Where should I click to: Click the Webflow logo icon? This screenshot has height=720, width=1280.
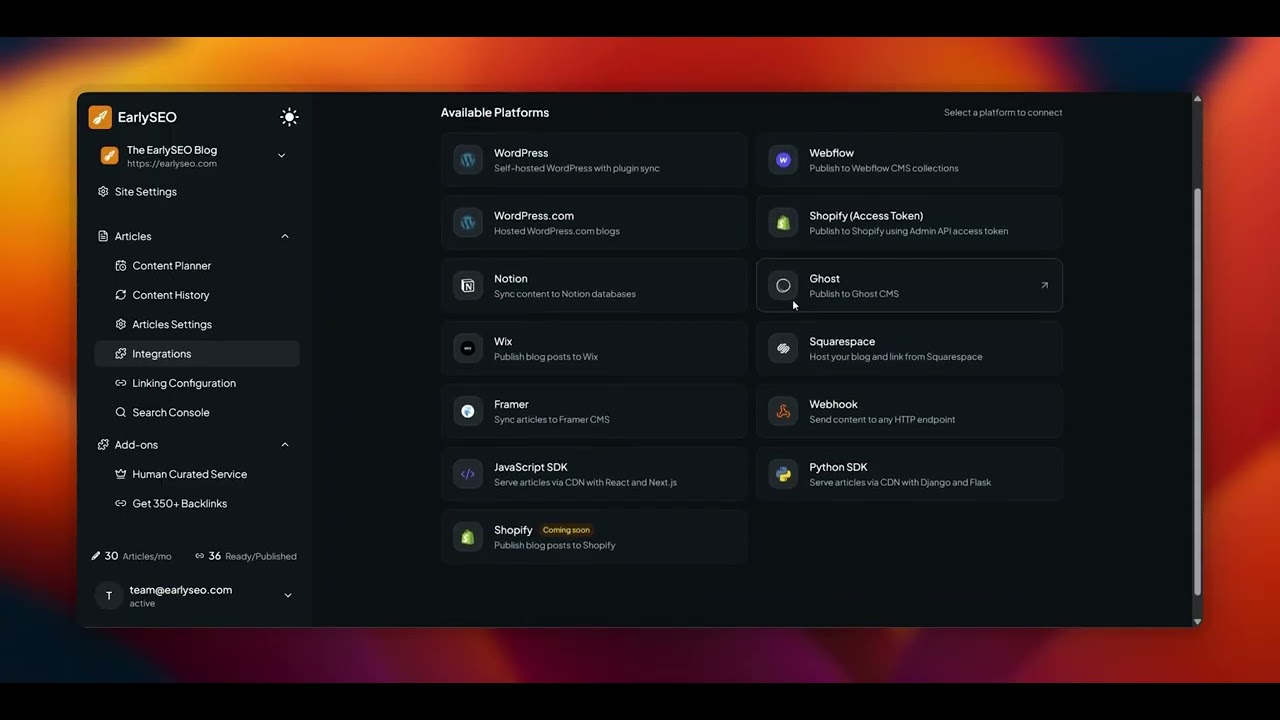783,160
